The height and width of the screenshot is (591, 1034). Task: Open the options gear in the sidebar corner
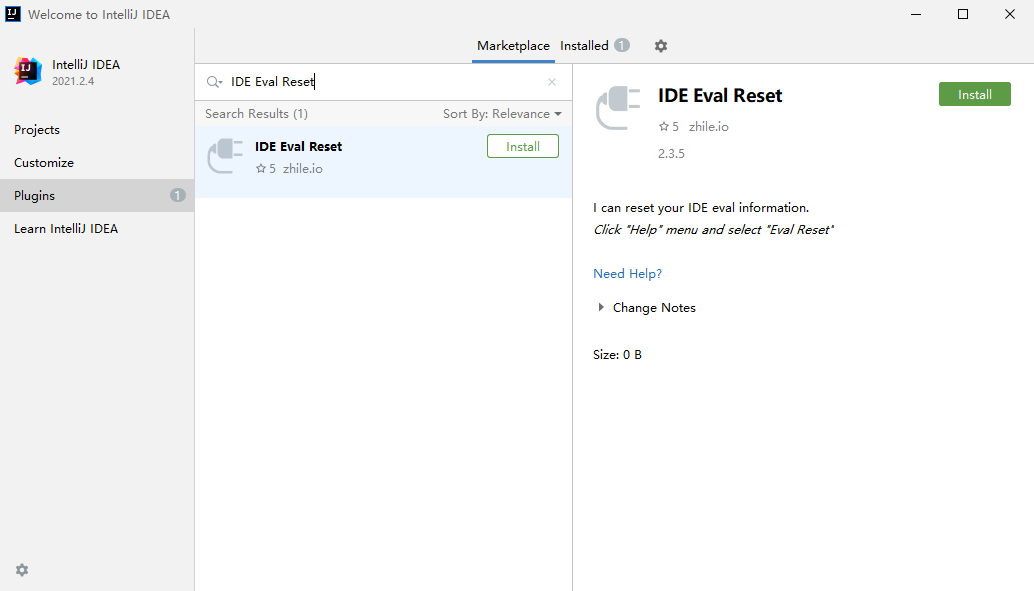22,570
